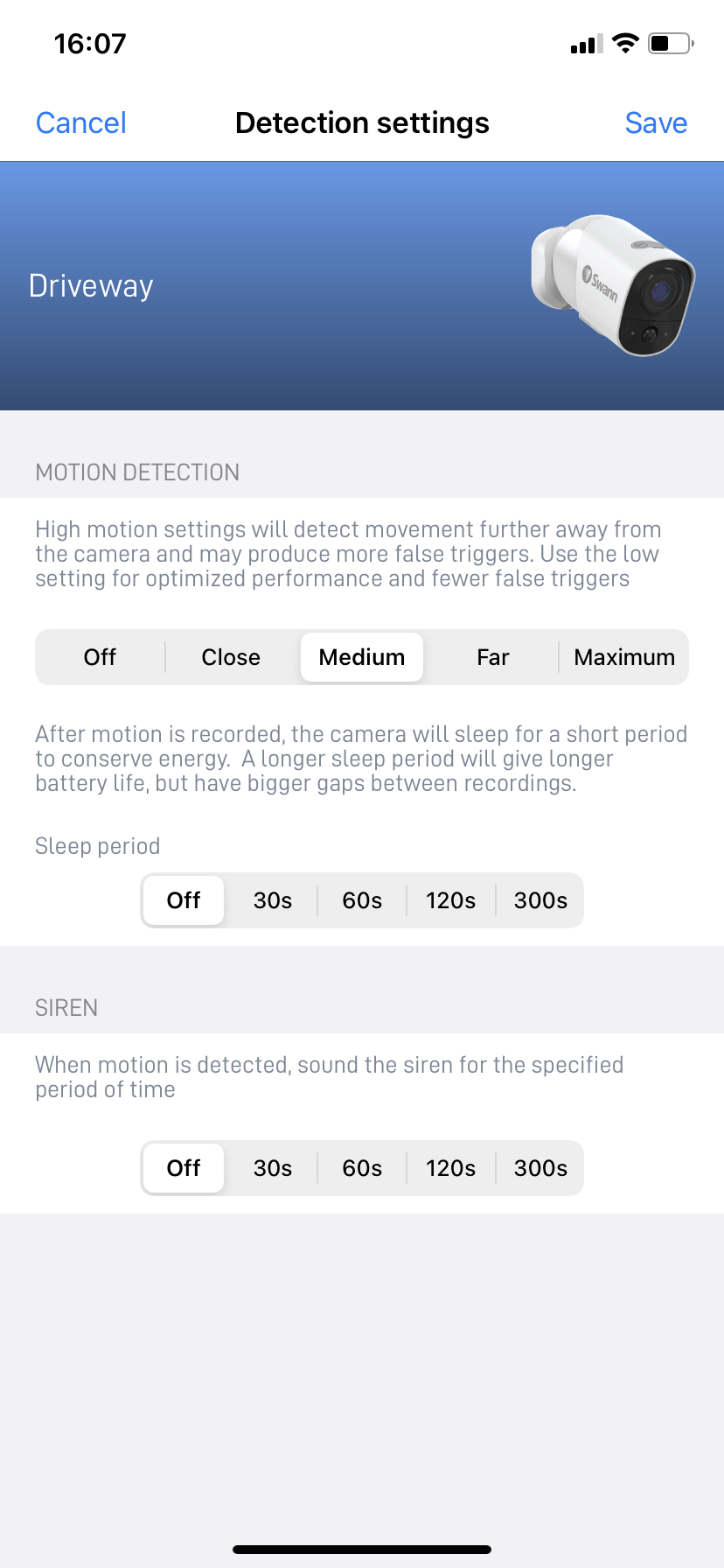Turn motion detection Off
The image size is (724, 1568).
pos(100,657)
